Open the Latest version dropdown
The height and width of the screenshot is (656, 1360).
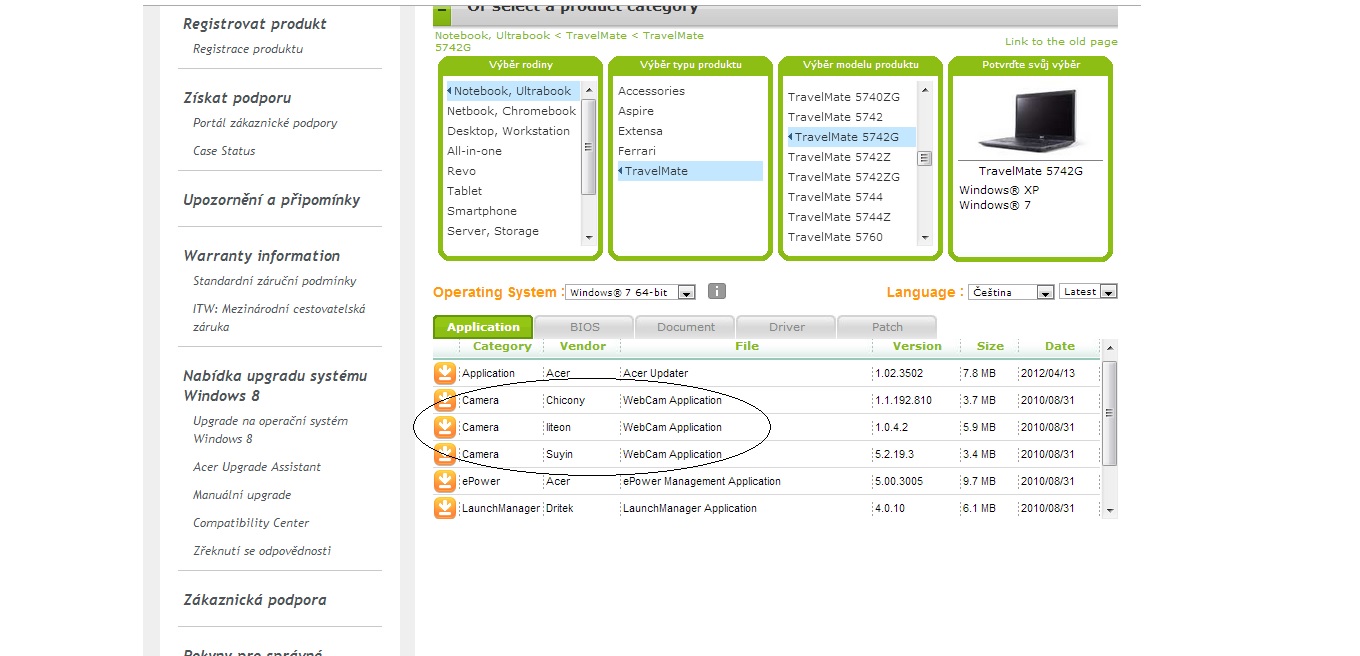[1088, 292]
